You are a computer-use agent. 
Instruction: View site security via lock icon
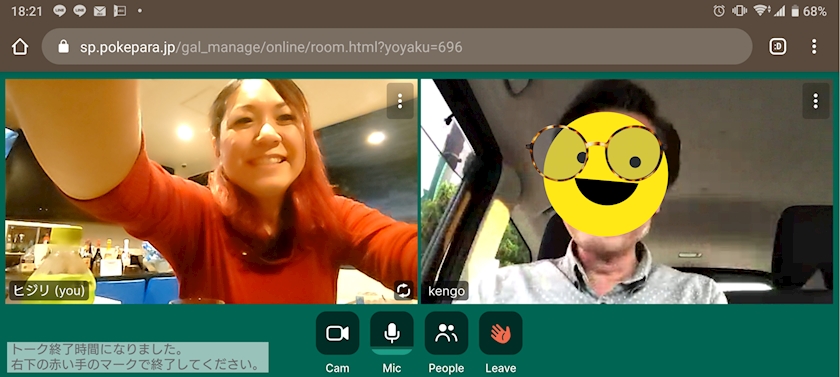(63, 47)
